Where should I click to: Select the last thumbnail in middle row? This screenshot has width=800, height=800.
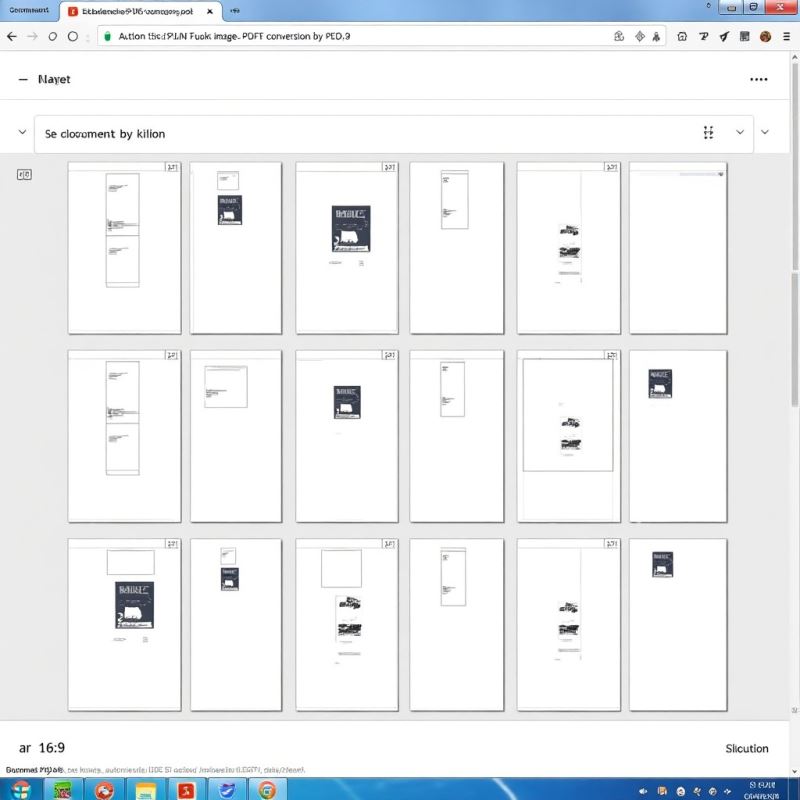[678, 436]
